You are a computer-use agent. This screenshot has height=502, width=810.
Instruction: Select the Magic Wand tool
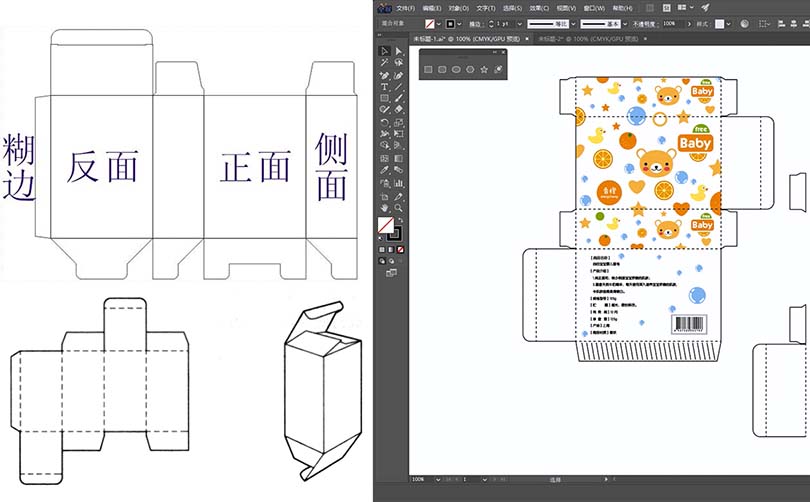point(384,62)
